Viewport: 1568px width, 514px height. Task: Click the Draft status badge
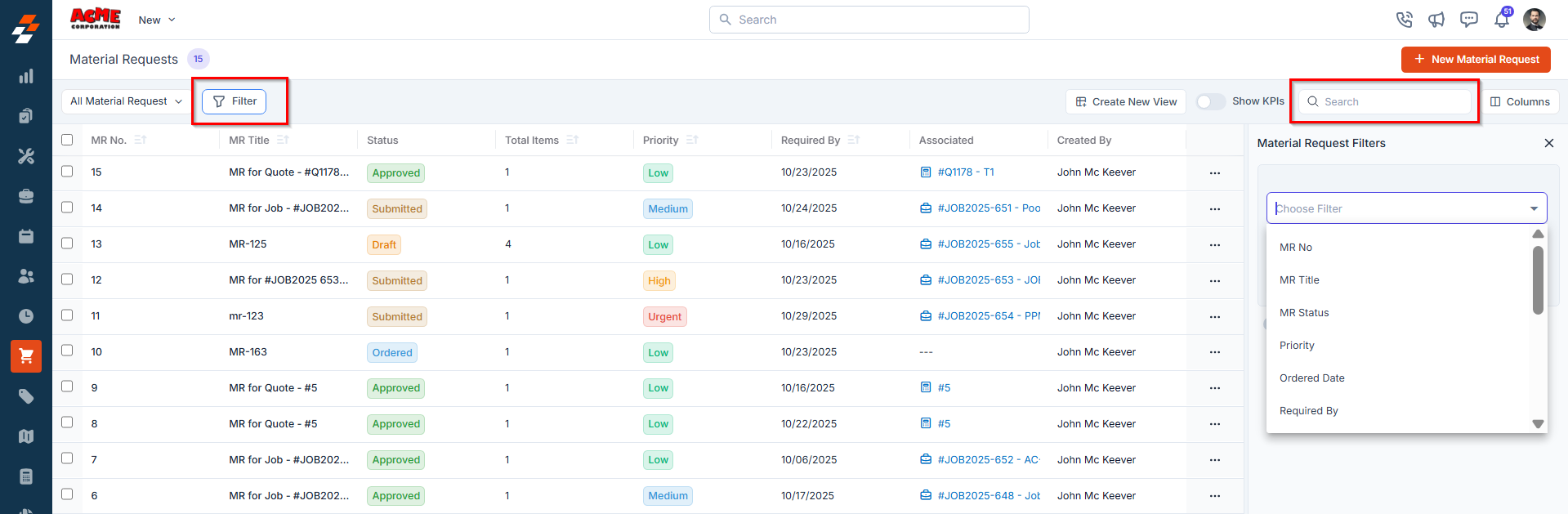tap(384, 244)
